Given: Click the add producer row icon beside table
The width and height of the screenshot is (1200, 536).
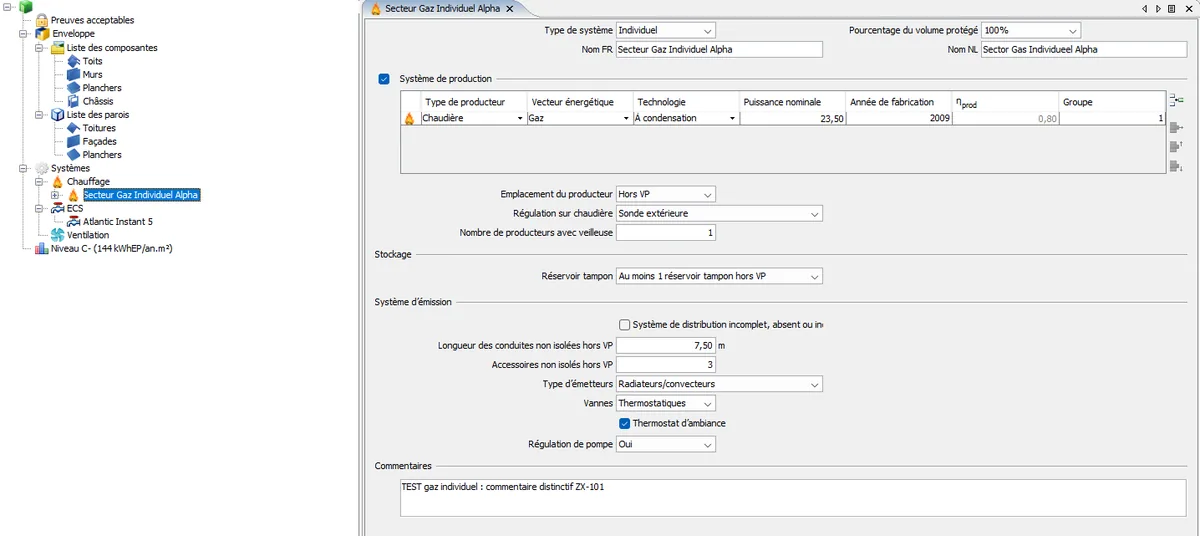Looking at the screenshot, I should 1176,99.
